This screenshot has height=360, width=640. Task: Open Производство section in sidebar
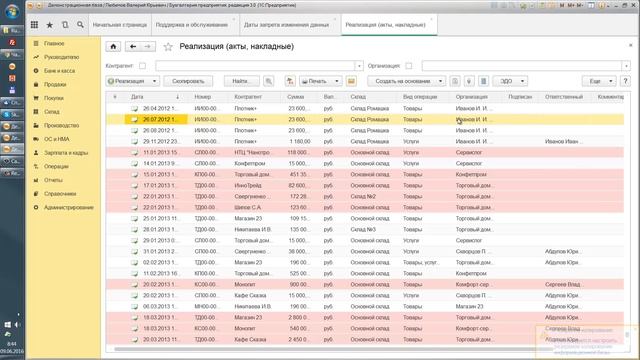pyautogui.click(x=61, y=126)
